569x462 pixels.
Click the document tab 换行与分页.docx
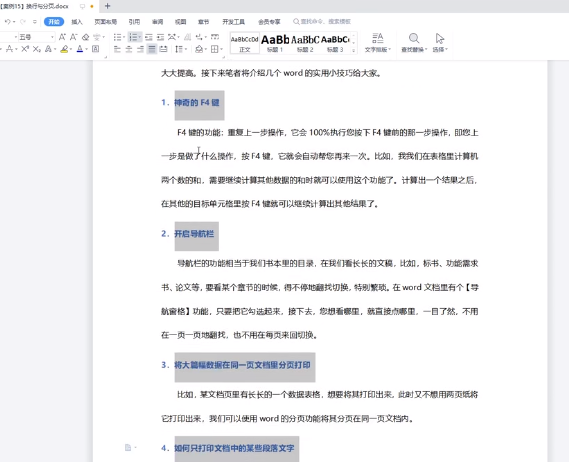click(x=34, y=6)
